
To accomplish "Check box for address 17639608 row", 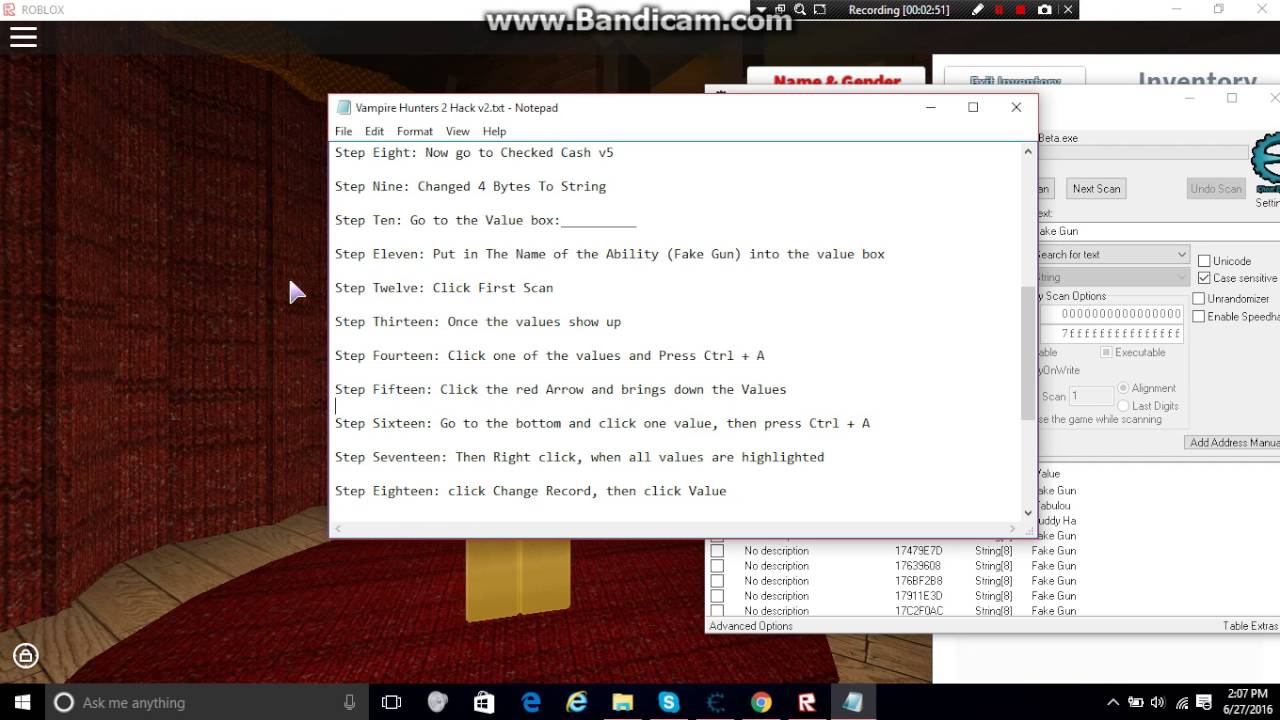I will (x=717, y=566).
